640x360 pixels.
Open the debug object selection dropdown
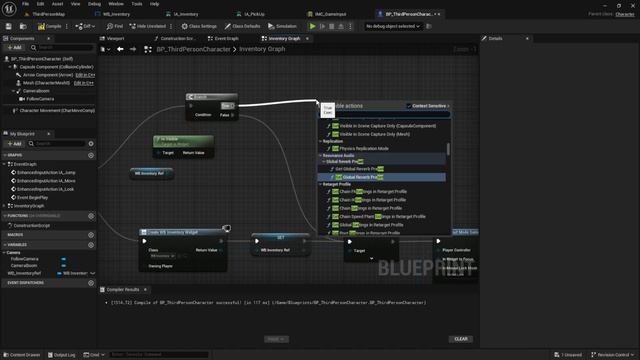[x=393, y=26]
